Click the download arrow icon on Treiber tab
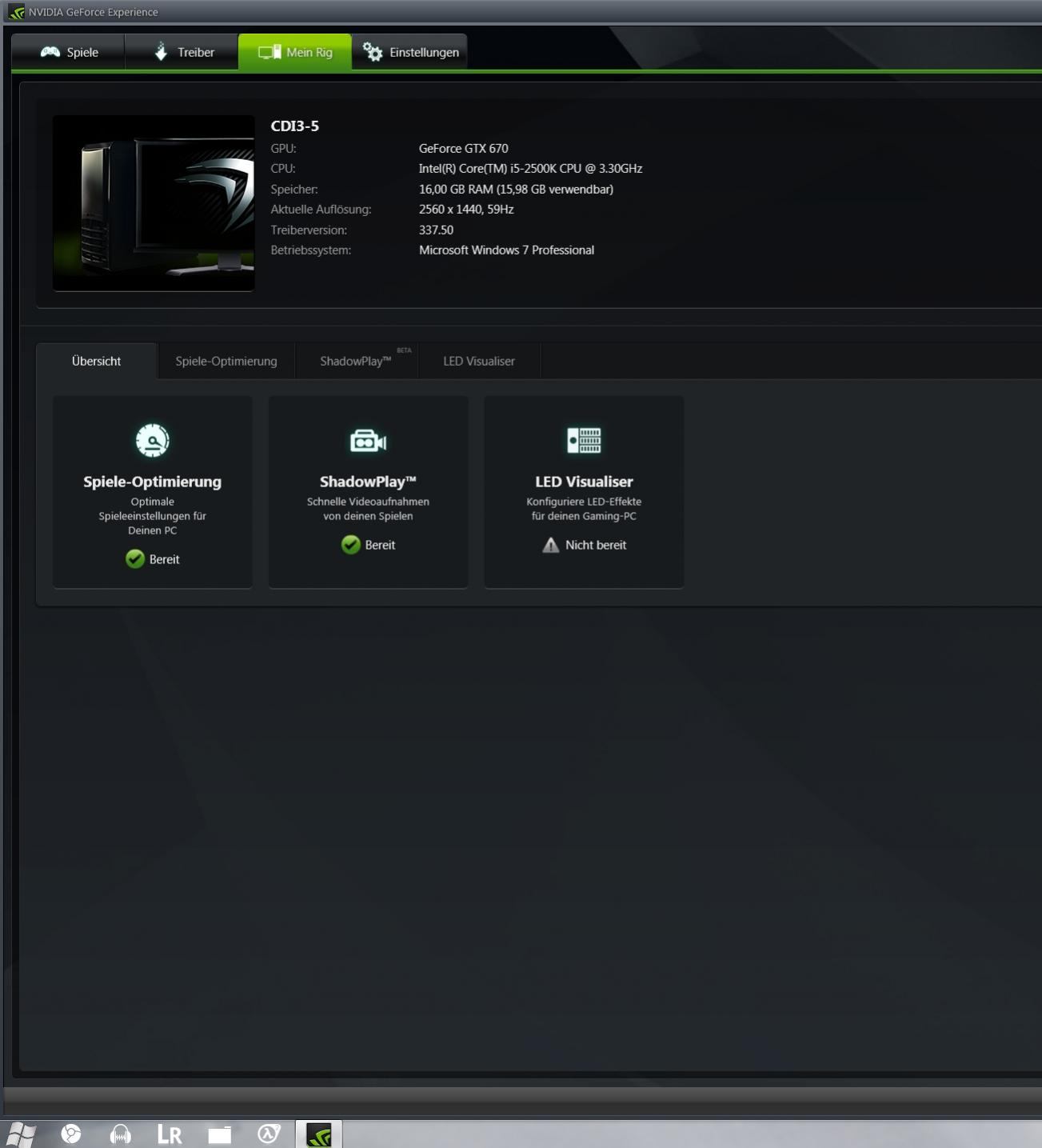Image resolution: width=1042 pixels, height=1148 pixels. (x=161, y=52)
